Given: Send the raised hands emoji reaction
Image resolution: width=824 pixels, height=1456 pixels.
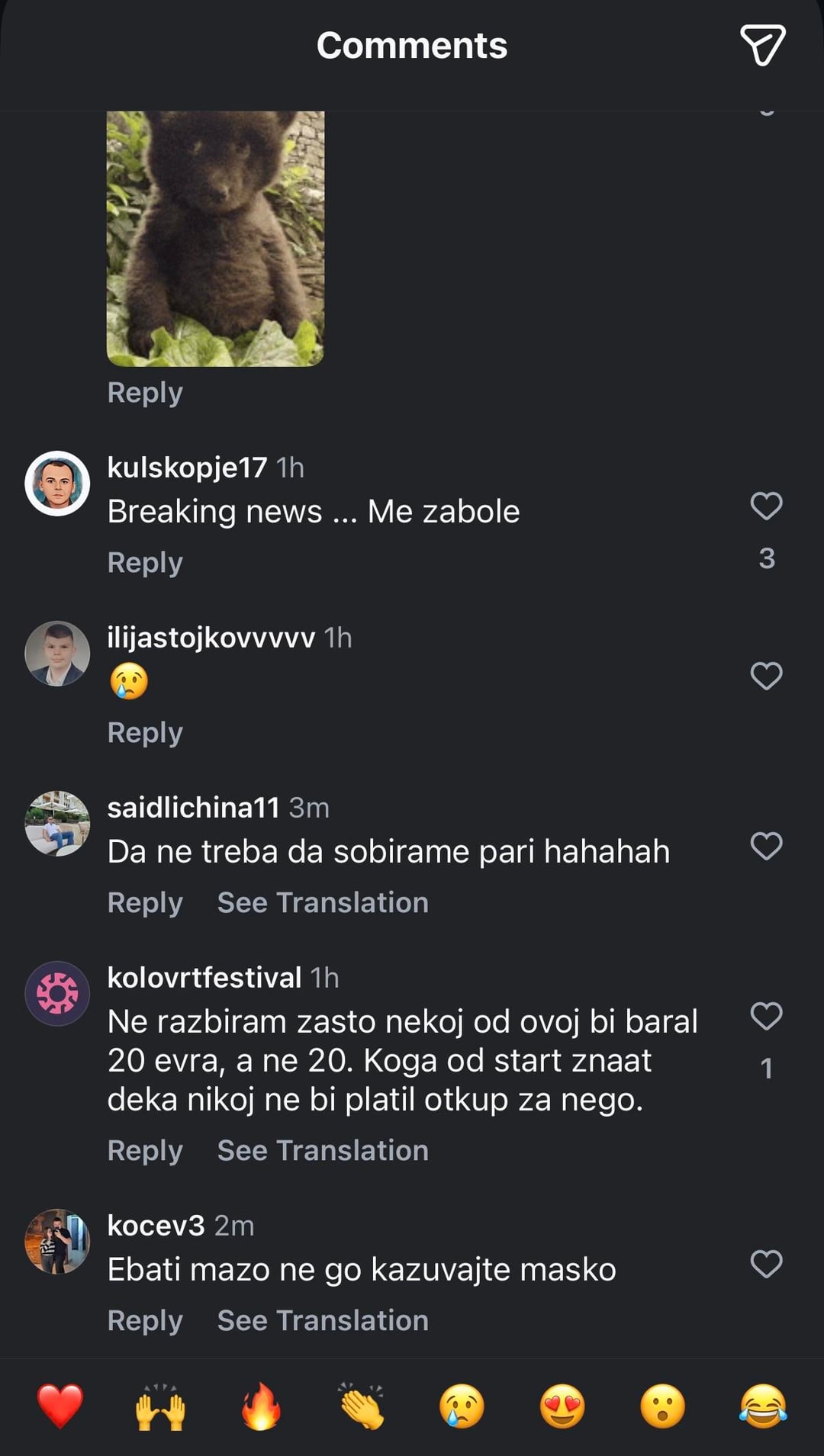Looking at the screenshot, I should click(160, 1406).
